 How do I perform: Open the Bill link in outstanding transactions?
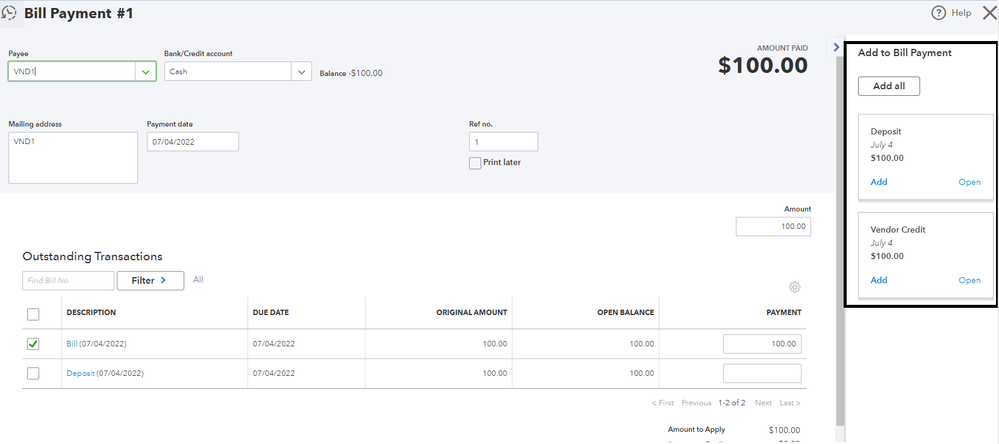tap(71, 344)
